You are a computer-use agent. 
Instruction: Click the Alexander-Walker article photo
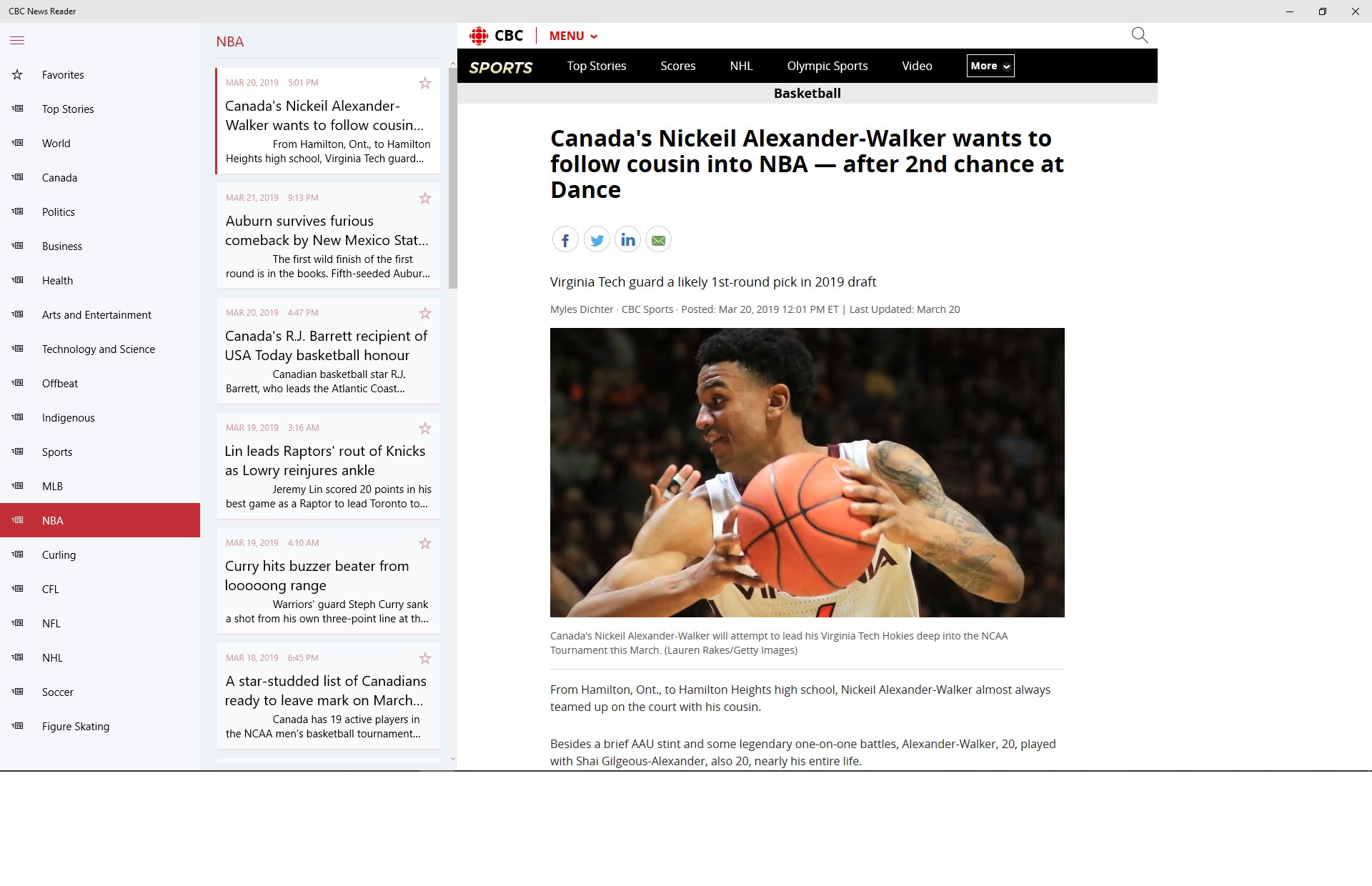tap(807, 472)
